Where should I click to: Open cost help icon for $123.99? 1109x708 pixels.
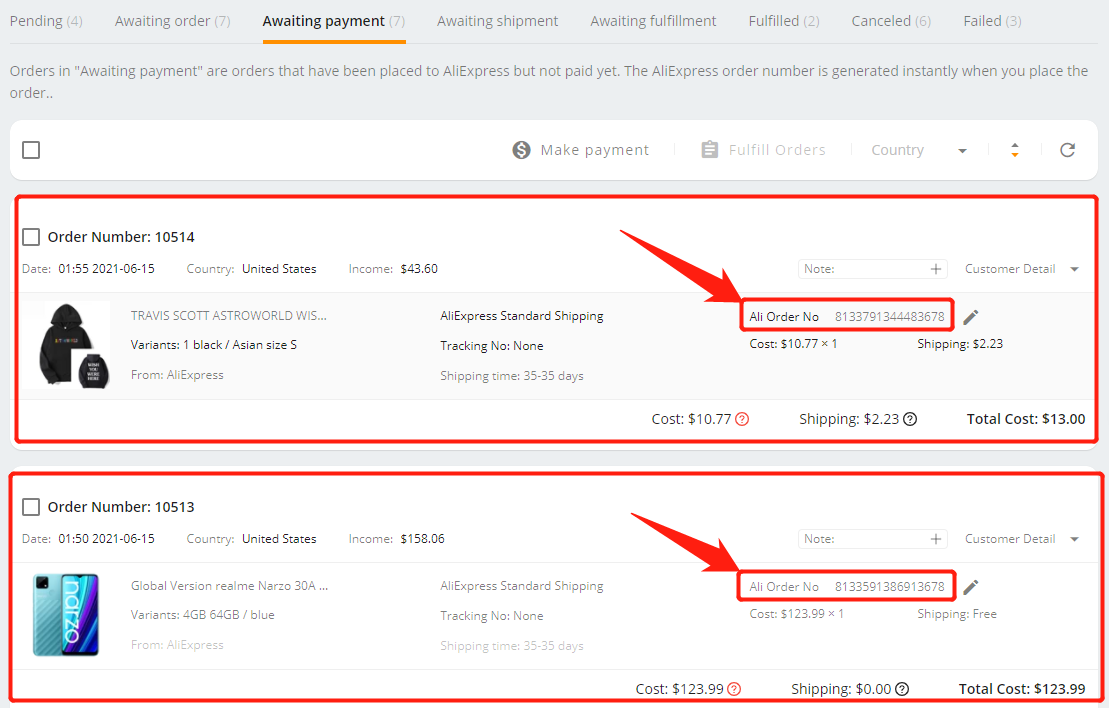[x=734, y=689]
